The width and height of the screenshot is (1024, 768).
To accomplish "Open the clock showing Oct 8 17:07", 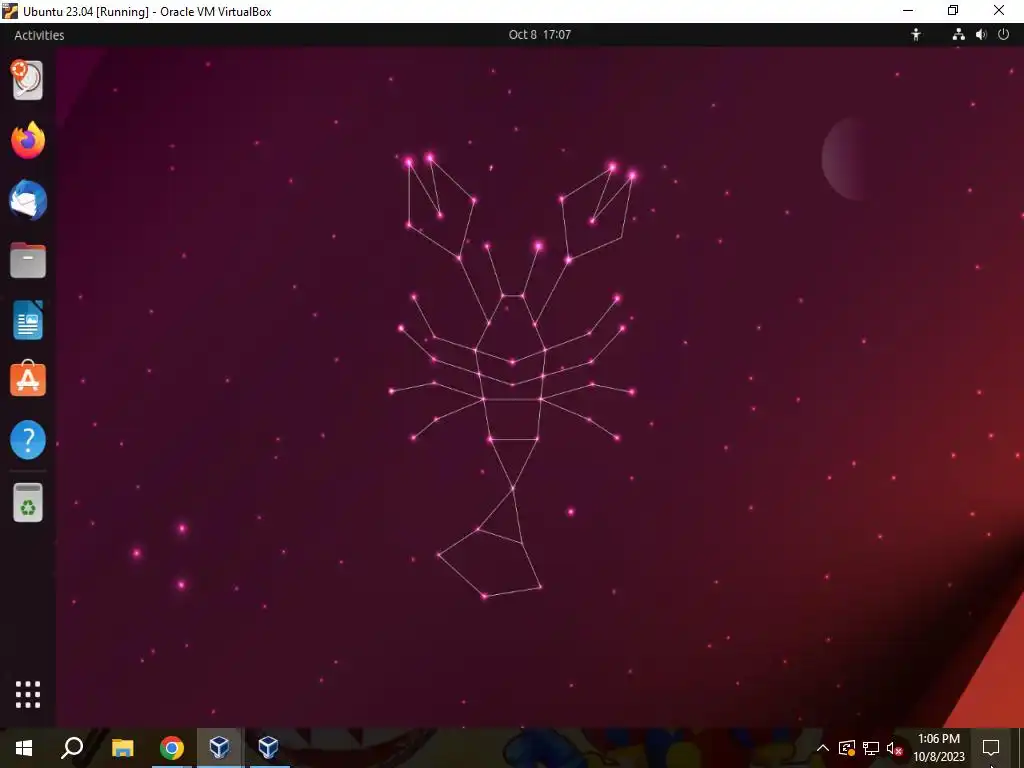I will [x=539, y=35].
